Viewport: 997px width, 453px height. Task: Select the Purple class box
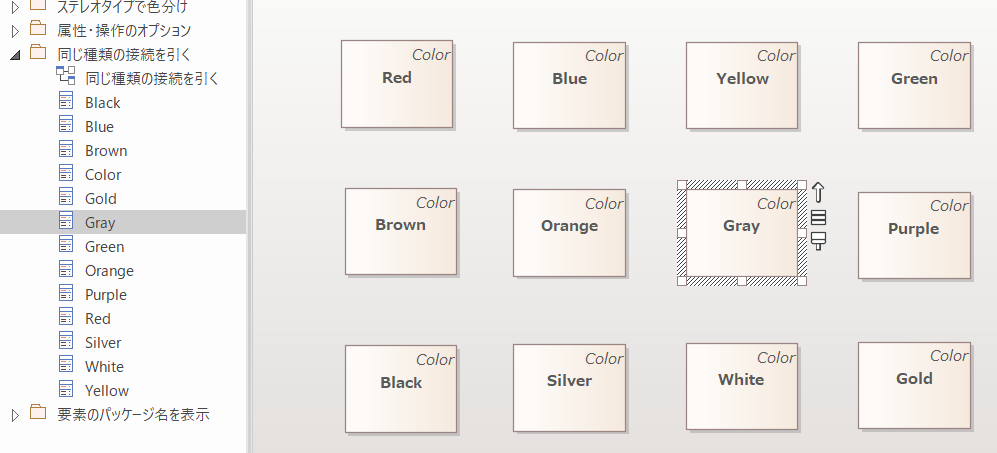(913, 235)
